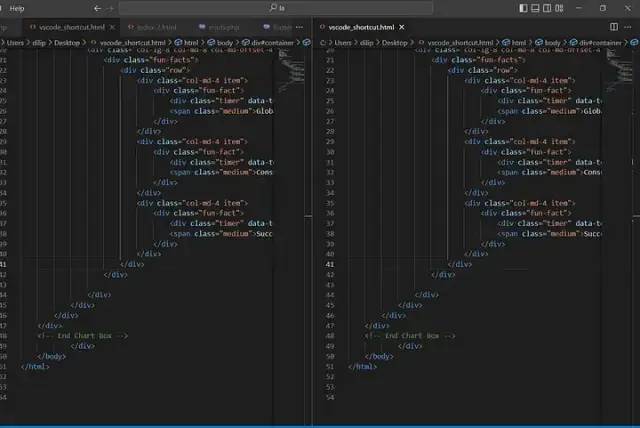This screenshot has width=640, height=428.
Task: Switch to the second html tab in left editor
Action: [152, 27]
